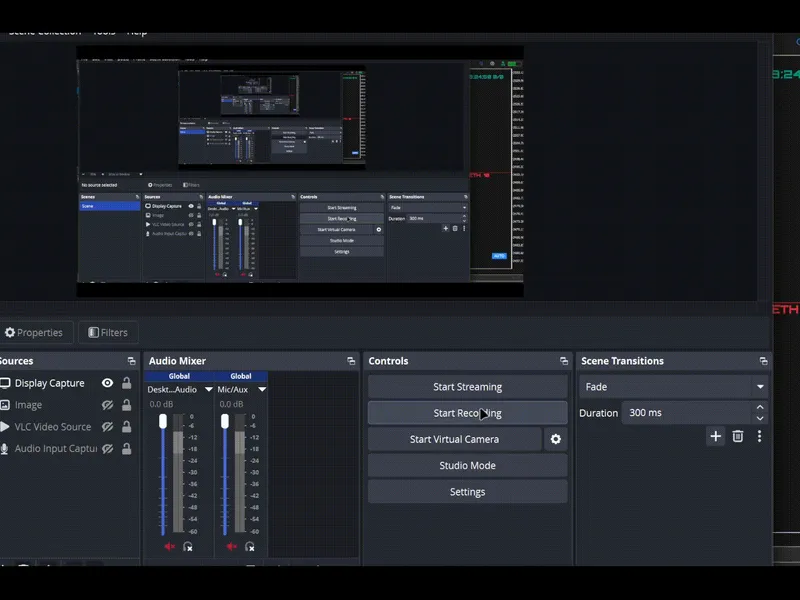Open source Properties
Screen dimensions: 800x600
(x=34, y=333)
